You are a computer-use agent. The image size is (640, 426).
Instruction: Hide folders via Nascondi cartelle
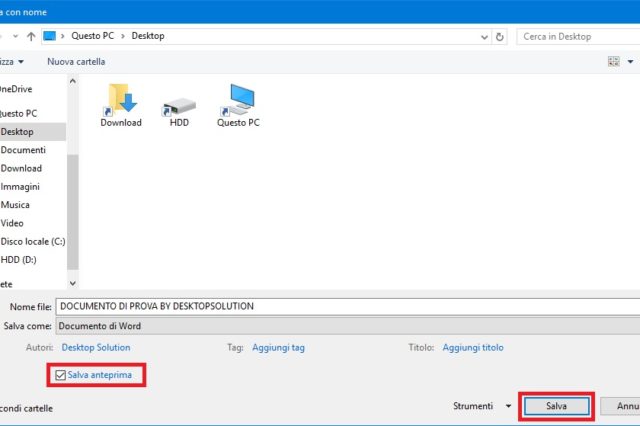coord(26,408)
